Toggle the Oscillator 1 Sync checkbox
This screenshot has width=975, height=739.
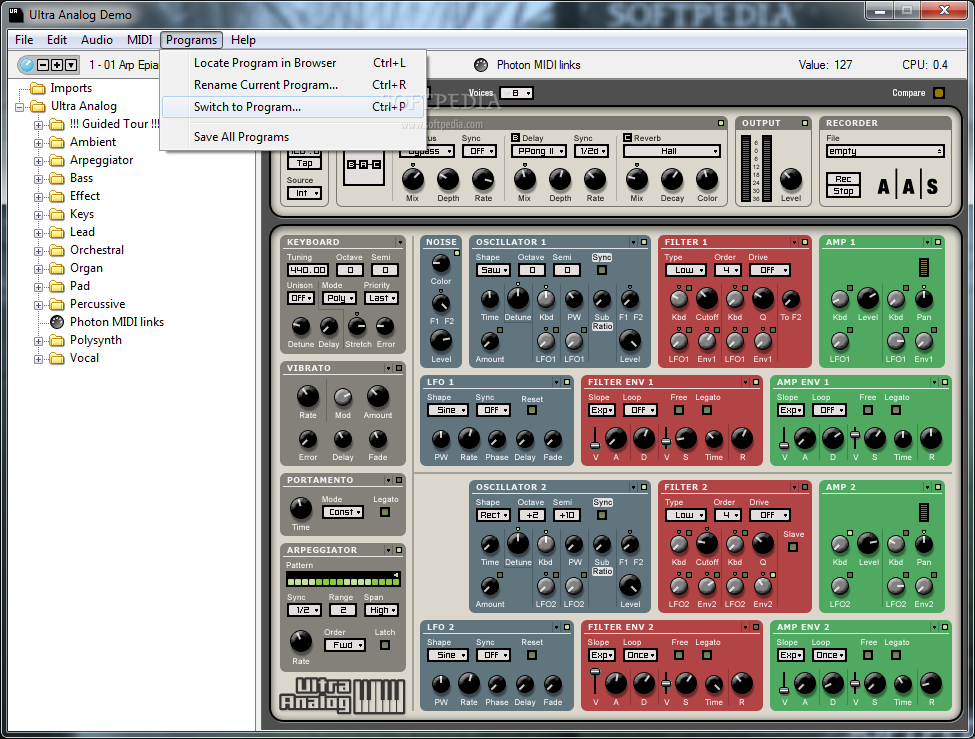tap(602, 270)
